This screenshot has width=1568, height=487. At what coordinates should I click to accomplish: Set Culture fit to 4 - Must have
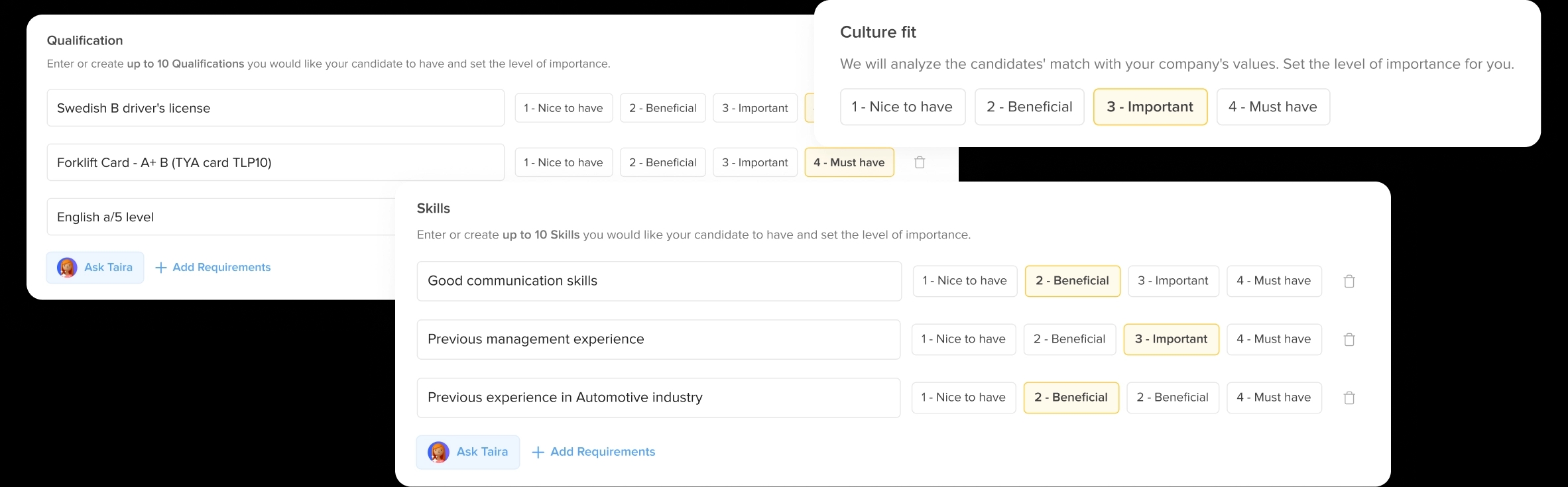(x=1272, y=107)
